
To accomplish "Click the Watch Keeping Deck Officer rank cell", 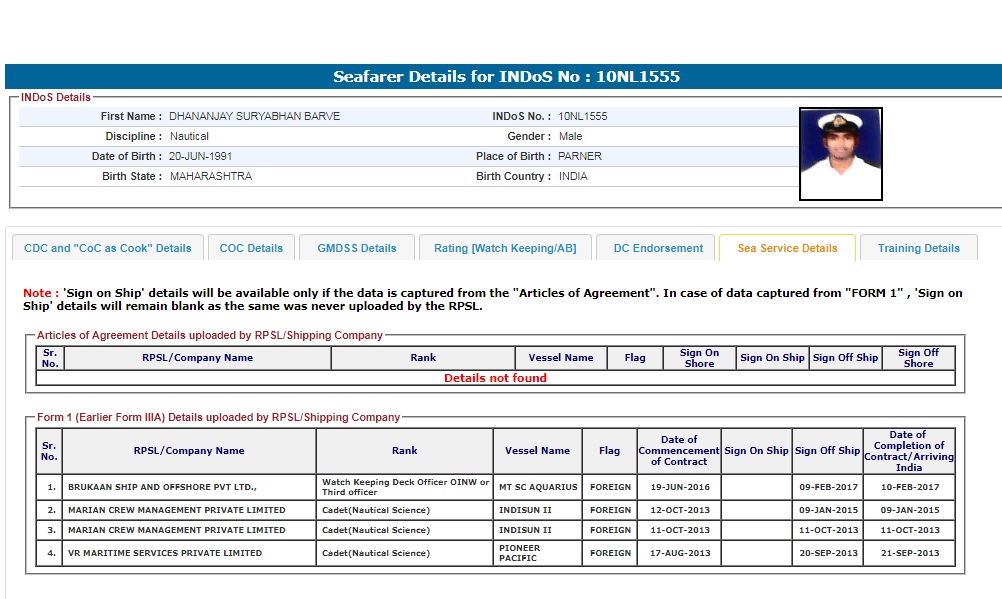I will pyautogui.click(x=405, y=487).
